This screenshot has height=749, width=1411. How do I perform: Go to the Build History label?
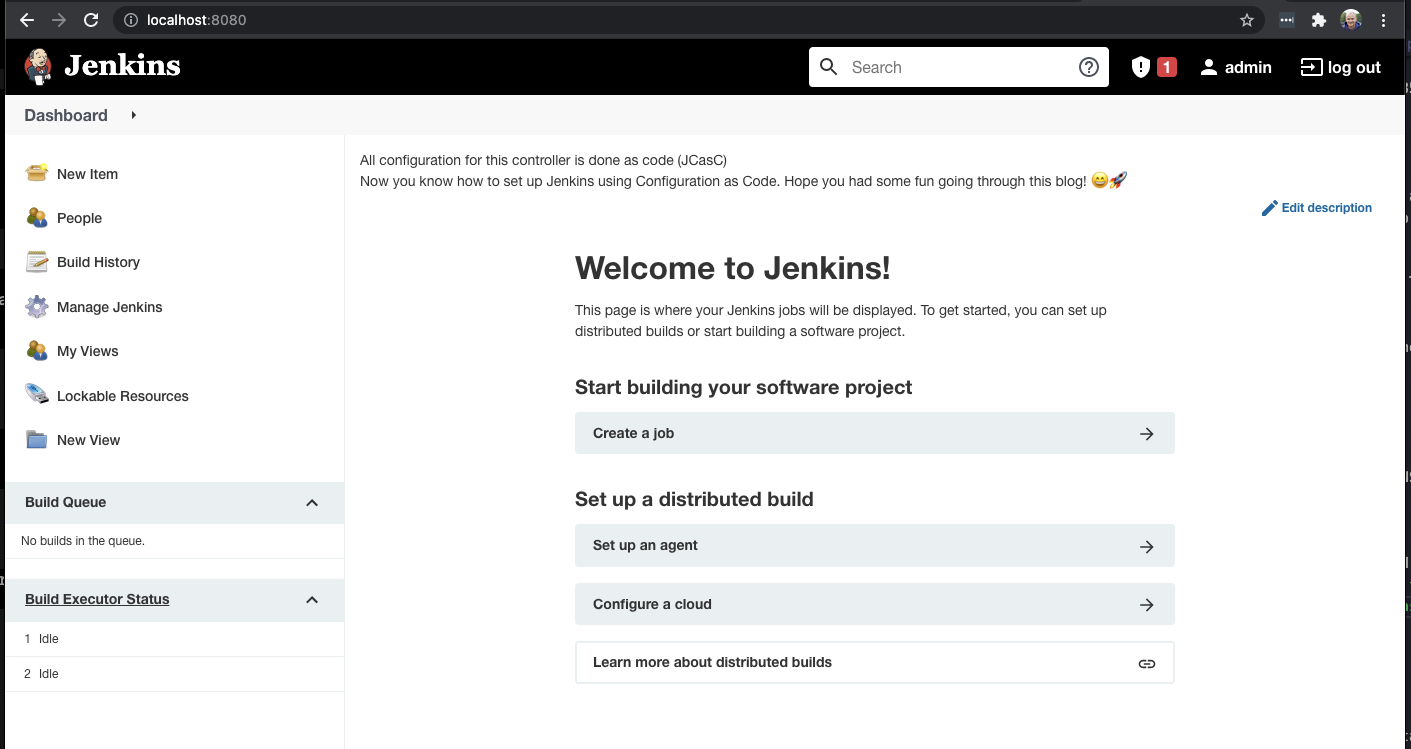(98, 262)
